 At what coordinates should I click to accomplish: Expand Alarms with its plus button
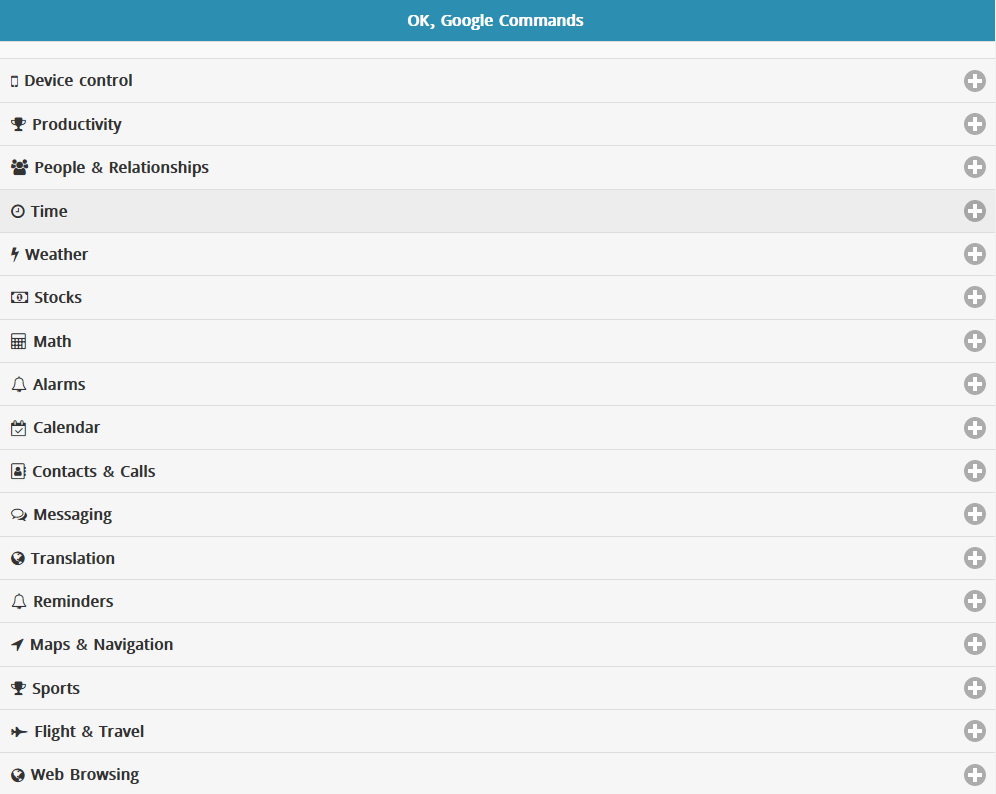tap(974, 384)
